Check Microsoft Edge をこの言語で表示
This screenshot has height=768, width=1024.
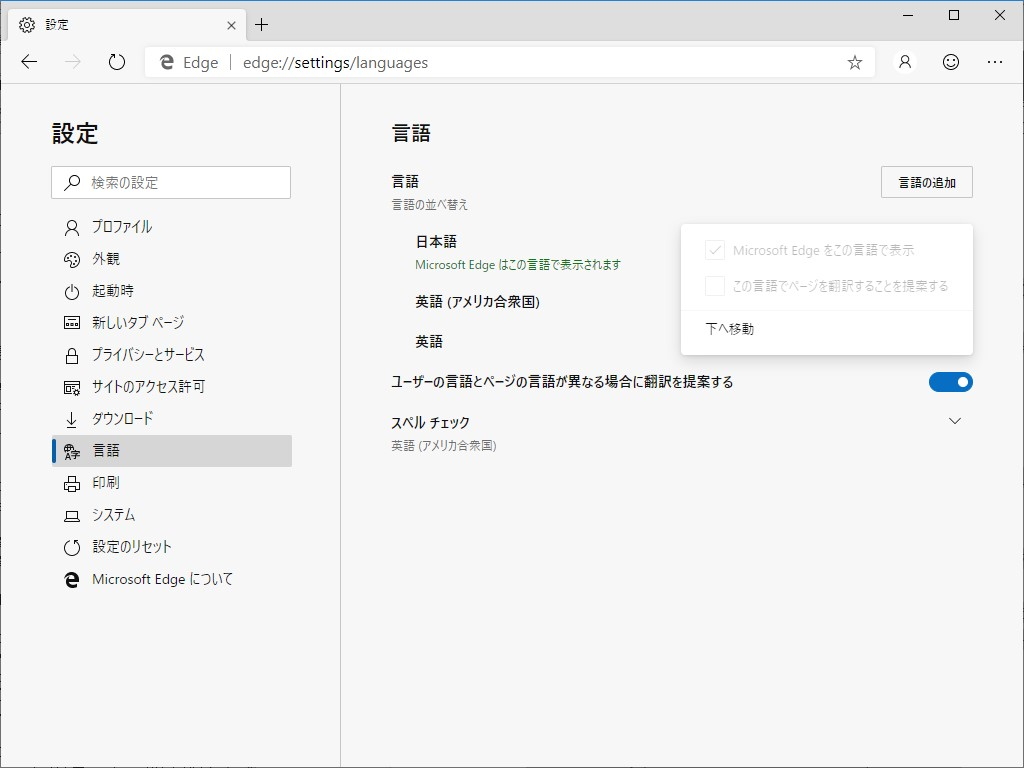pos(714,250)
